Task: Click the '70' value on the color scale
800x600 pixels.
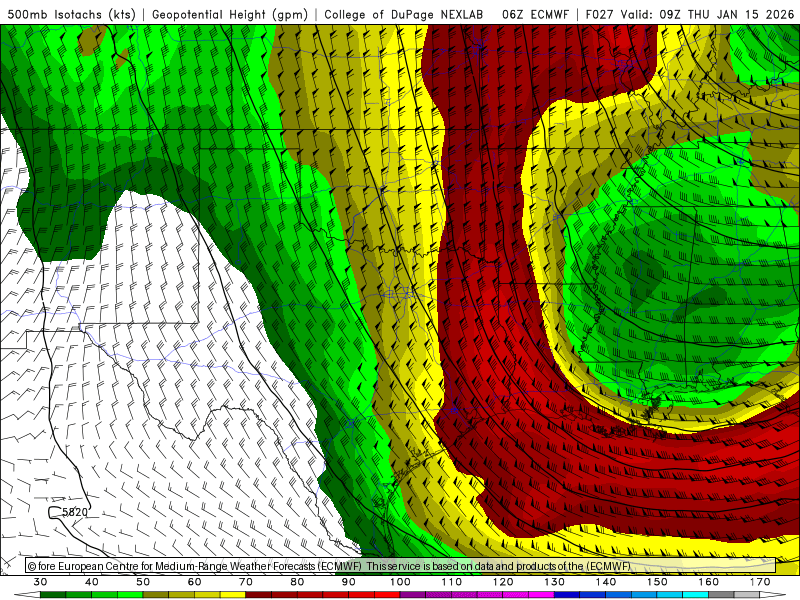Action: click(246, 582)
